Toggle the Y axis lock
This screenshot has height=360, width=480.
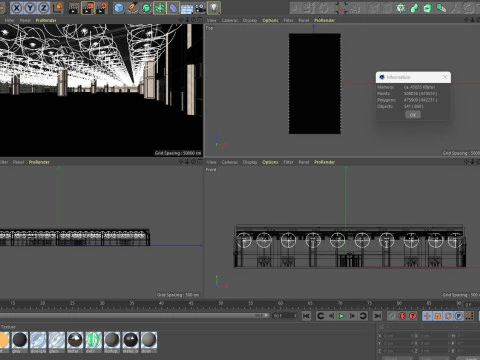30,8
